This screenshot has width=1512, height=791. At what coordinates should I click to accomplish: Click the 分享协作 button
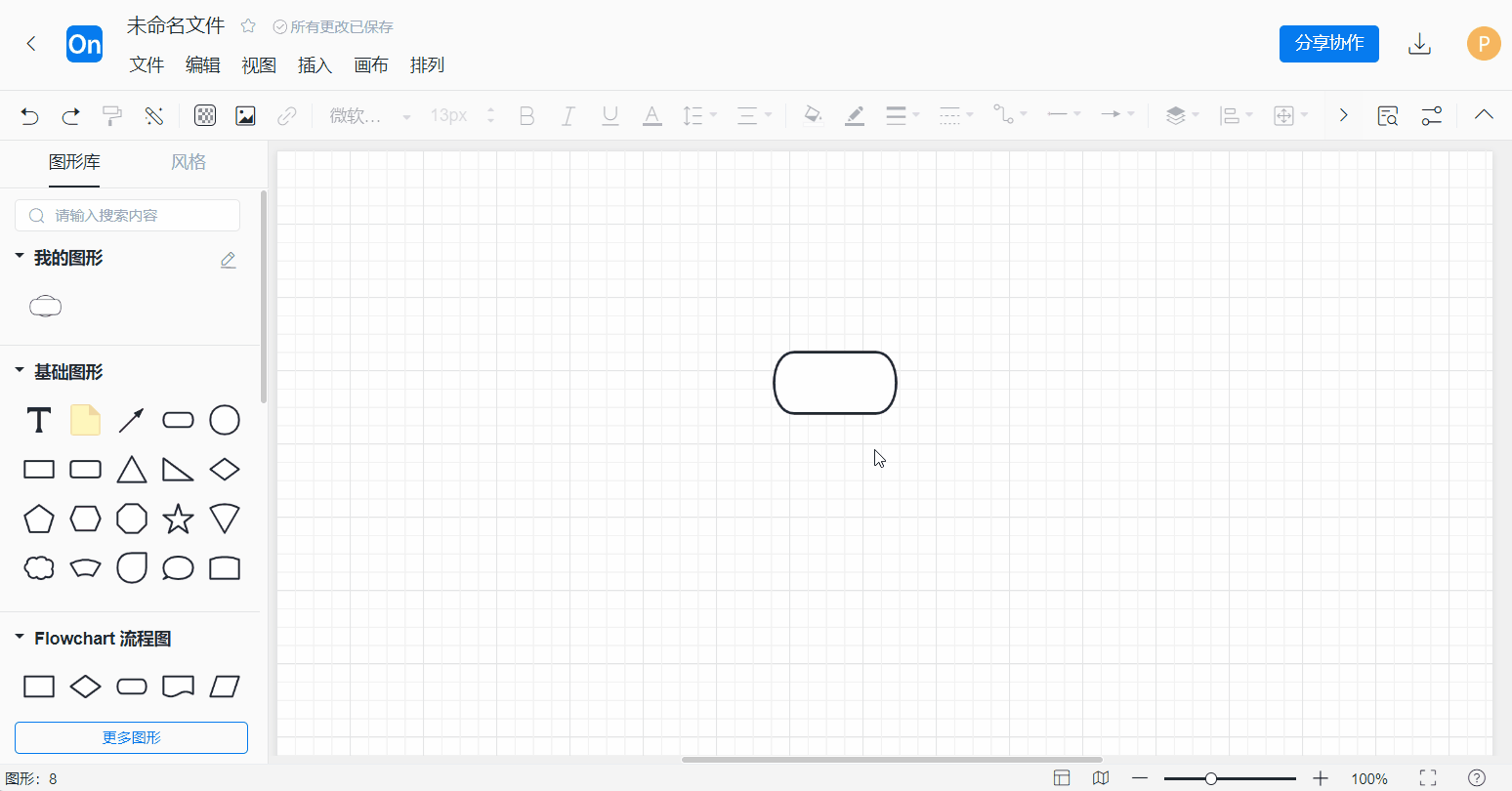pos(1329,44)
